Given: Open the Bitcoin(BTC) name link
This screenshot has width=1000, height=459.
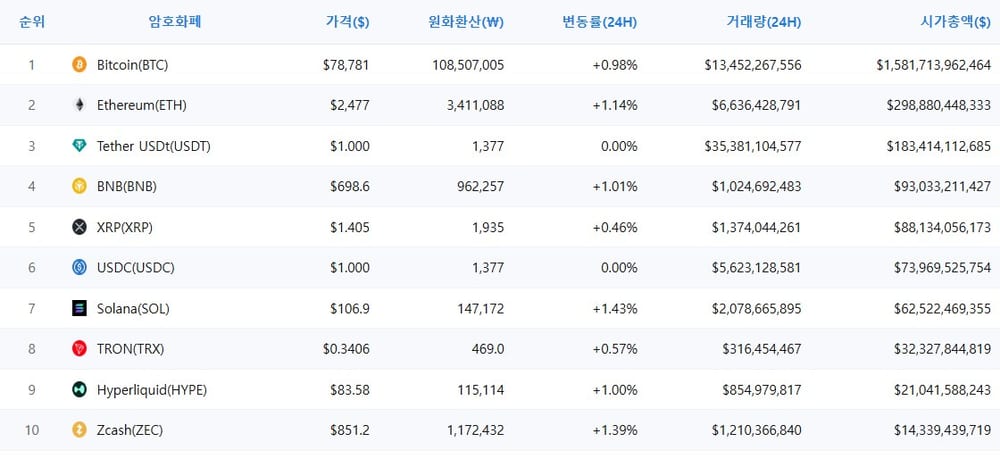Looking at the screenshot, I should point(133,65).
